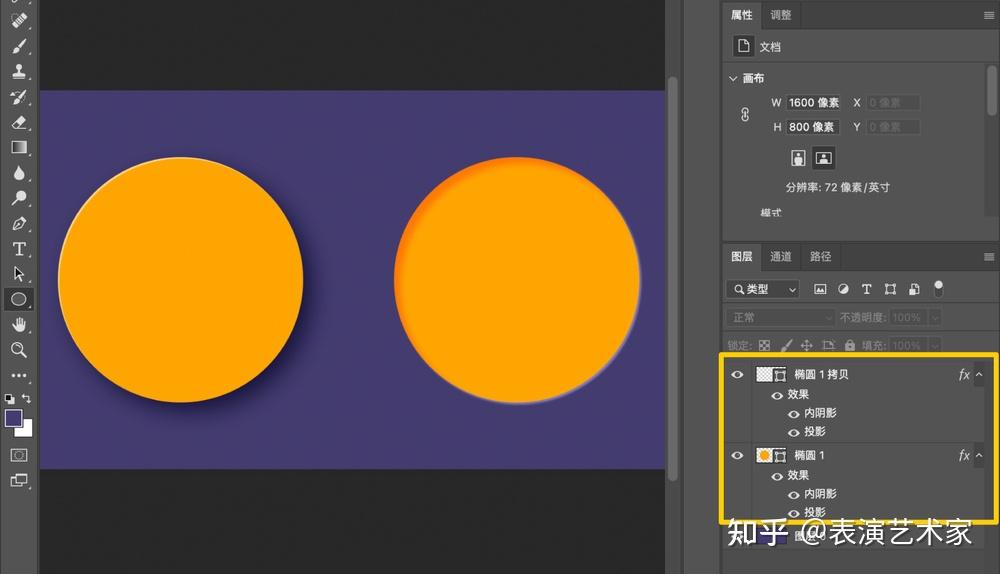The height and width of the screenshot is (574, 1000).
Task: Open the foreground color swatch
Action: [13, 418]
